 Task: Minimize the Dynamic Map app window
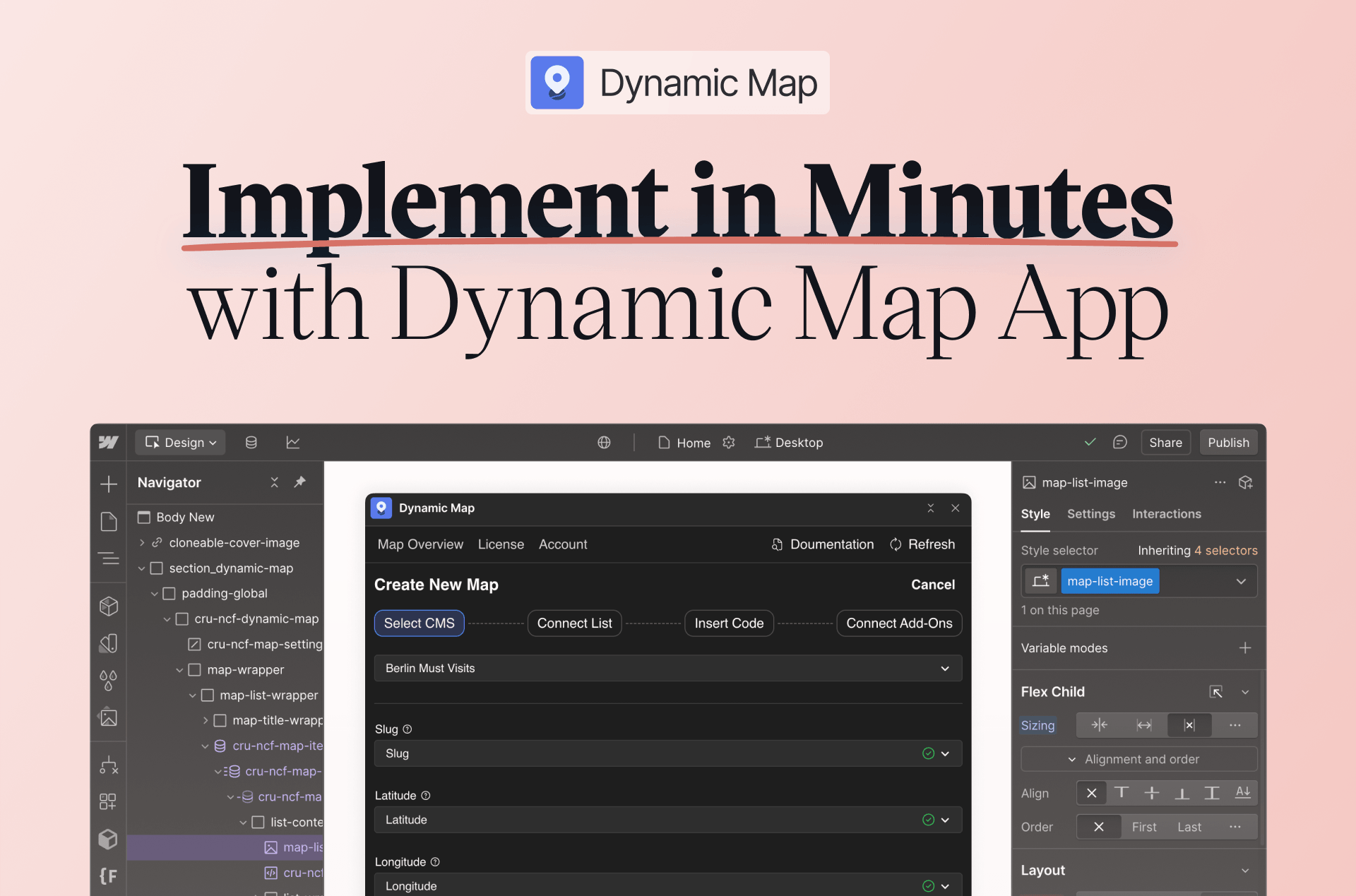(931, 508)
